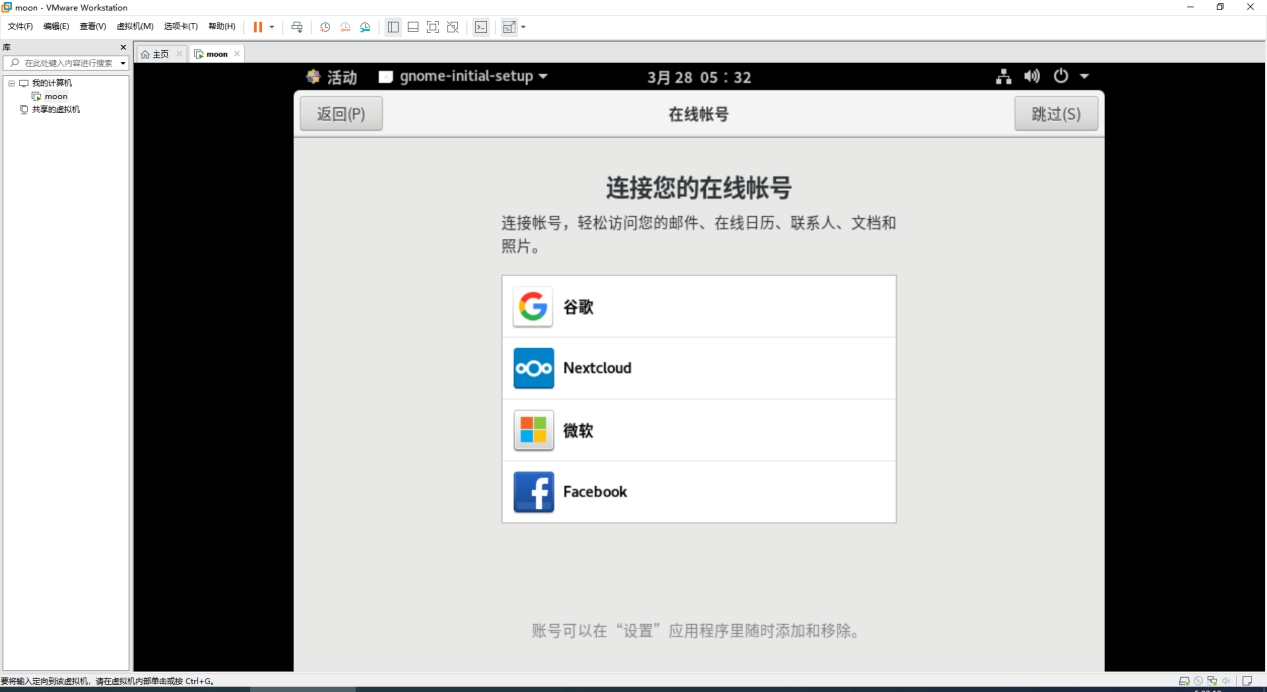Open the stretch display options arrow
Screen dimensions: 1267x692
[x=523, y=27]
